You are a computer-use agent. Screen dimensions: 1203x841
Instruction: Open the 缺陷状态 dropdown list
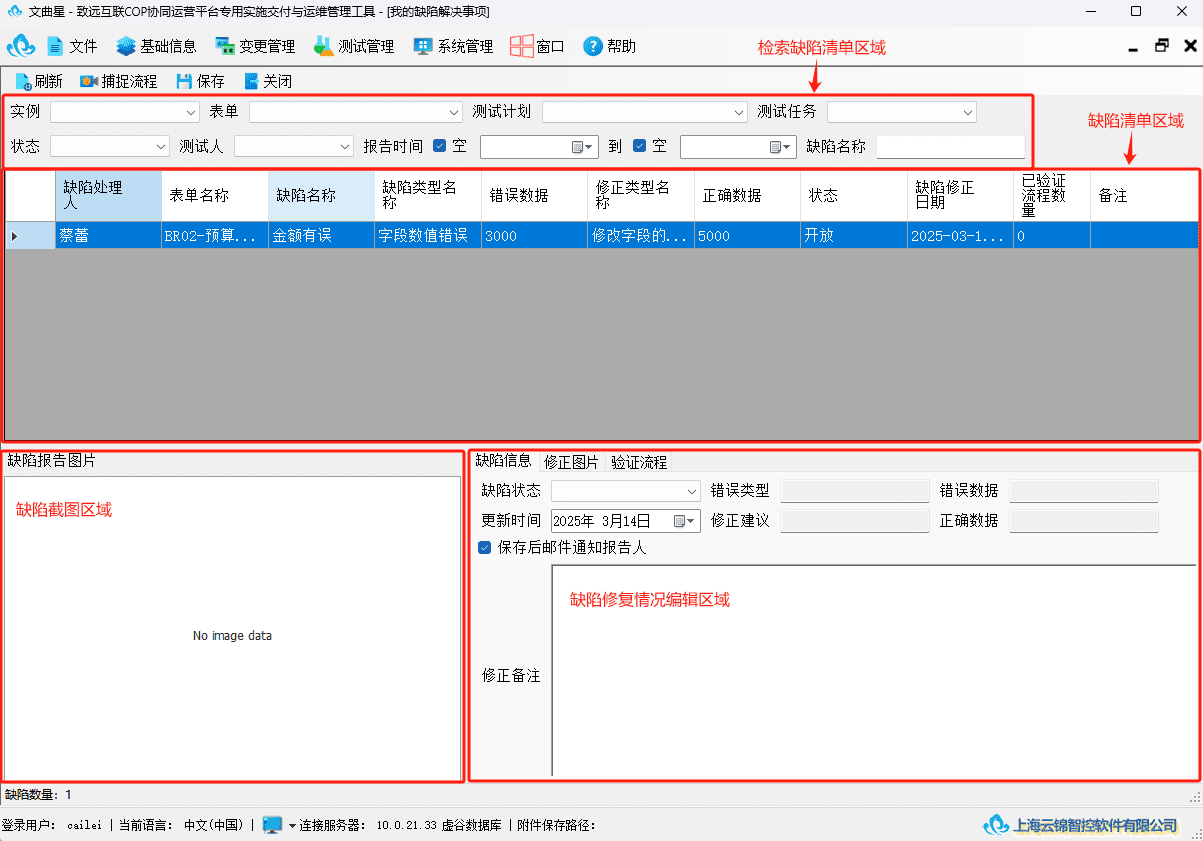click(x=626, y=491)
